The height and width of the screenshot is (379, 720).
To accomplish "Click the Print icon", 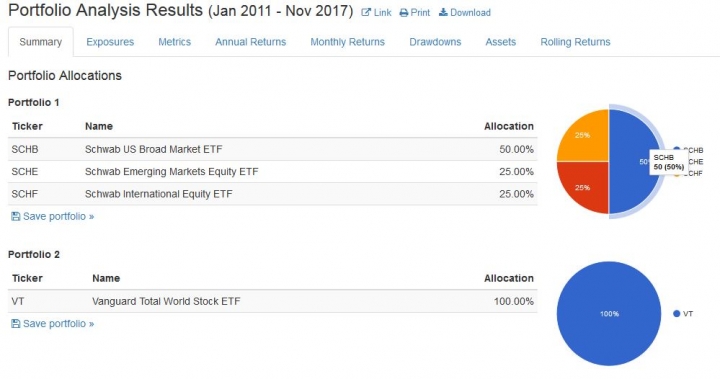I will pyautogui.click(x=404, y=13).
